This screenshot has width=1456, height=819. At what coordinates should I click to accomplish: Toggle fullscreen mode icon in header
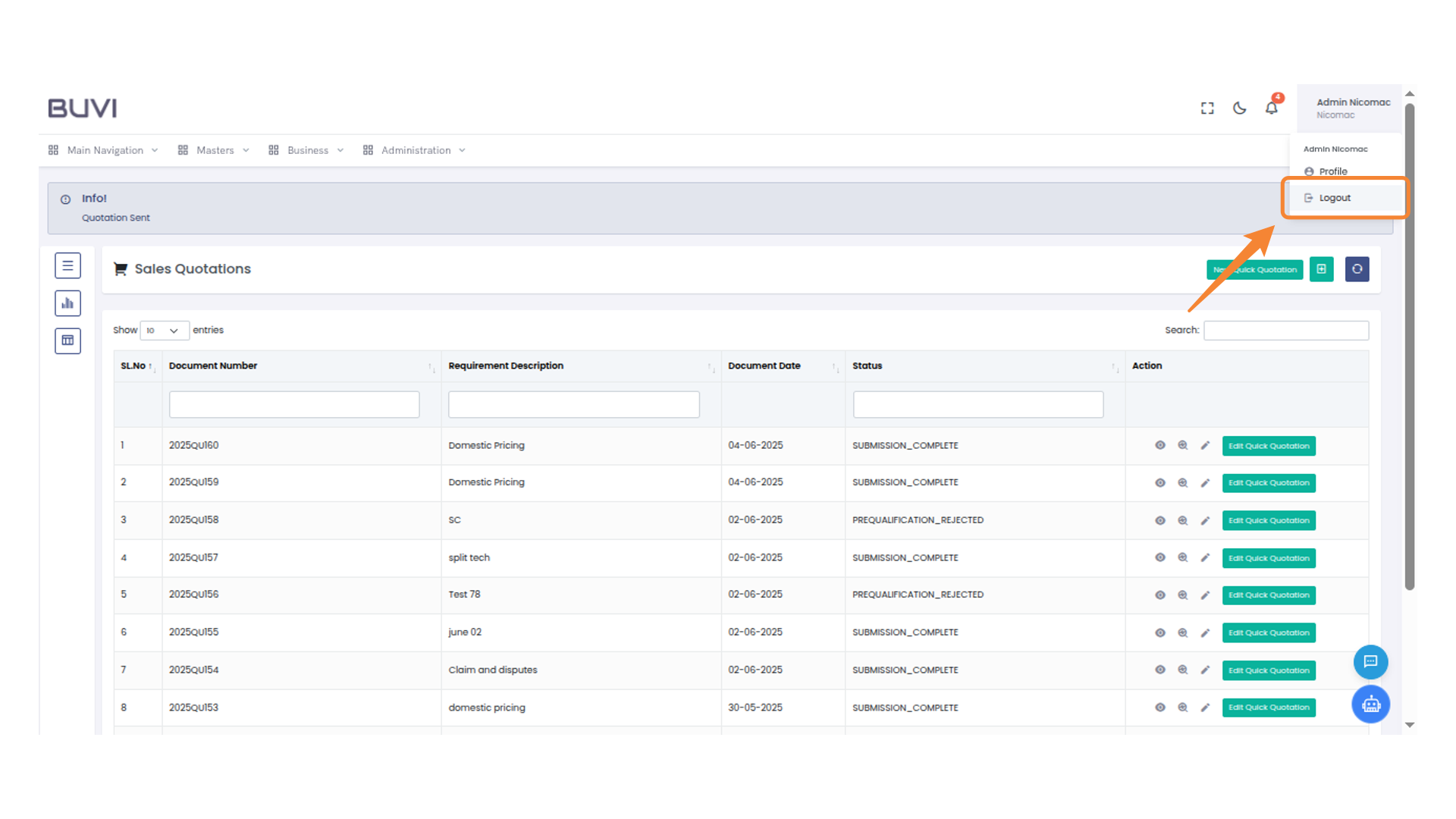(x=1207, y=108)
